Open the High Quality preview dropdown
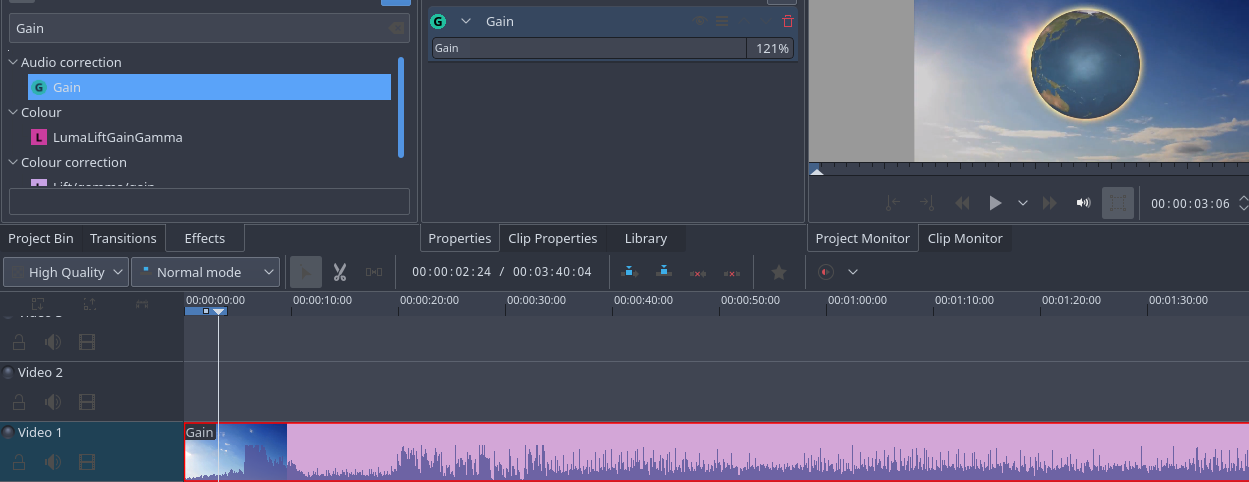This screenshot has width=1249, height=482. tap(66, 272)
